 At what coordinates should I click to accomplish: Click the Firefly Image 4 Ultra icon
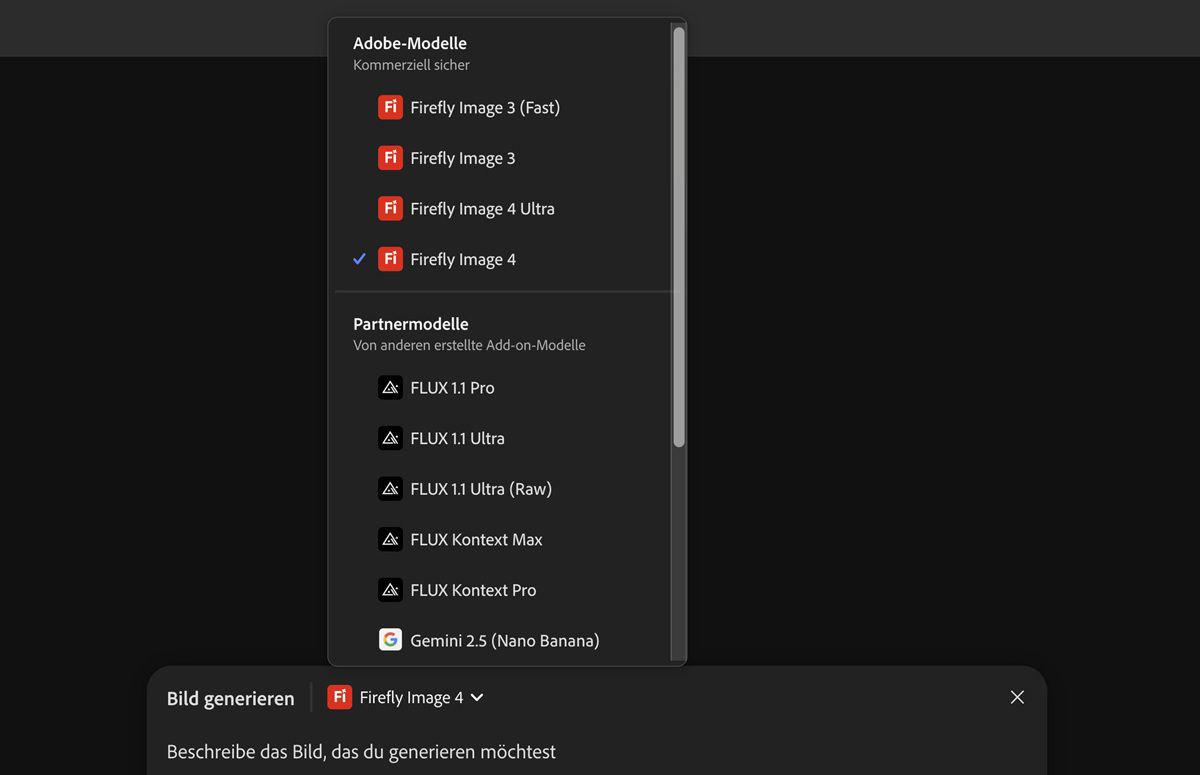[x=390, y=208]
